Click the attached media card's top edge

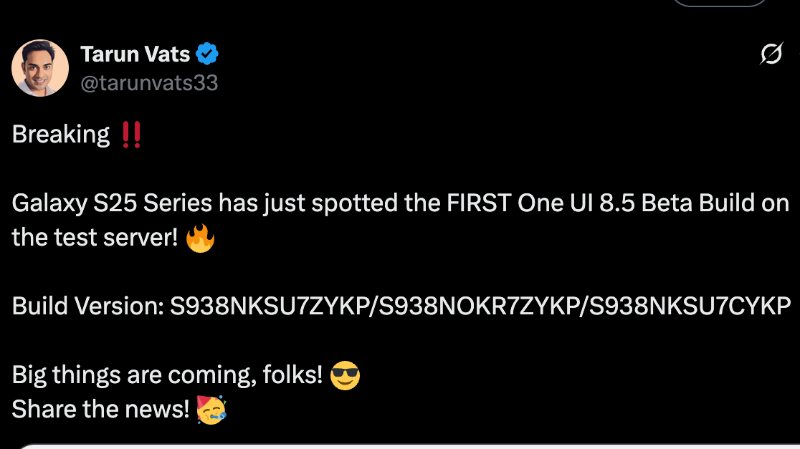click(400, 446)
